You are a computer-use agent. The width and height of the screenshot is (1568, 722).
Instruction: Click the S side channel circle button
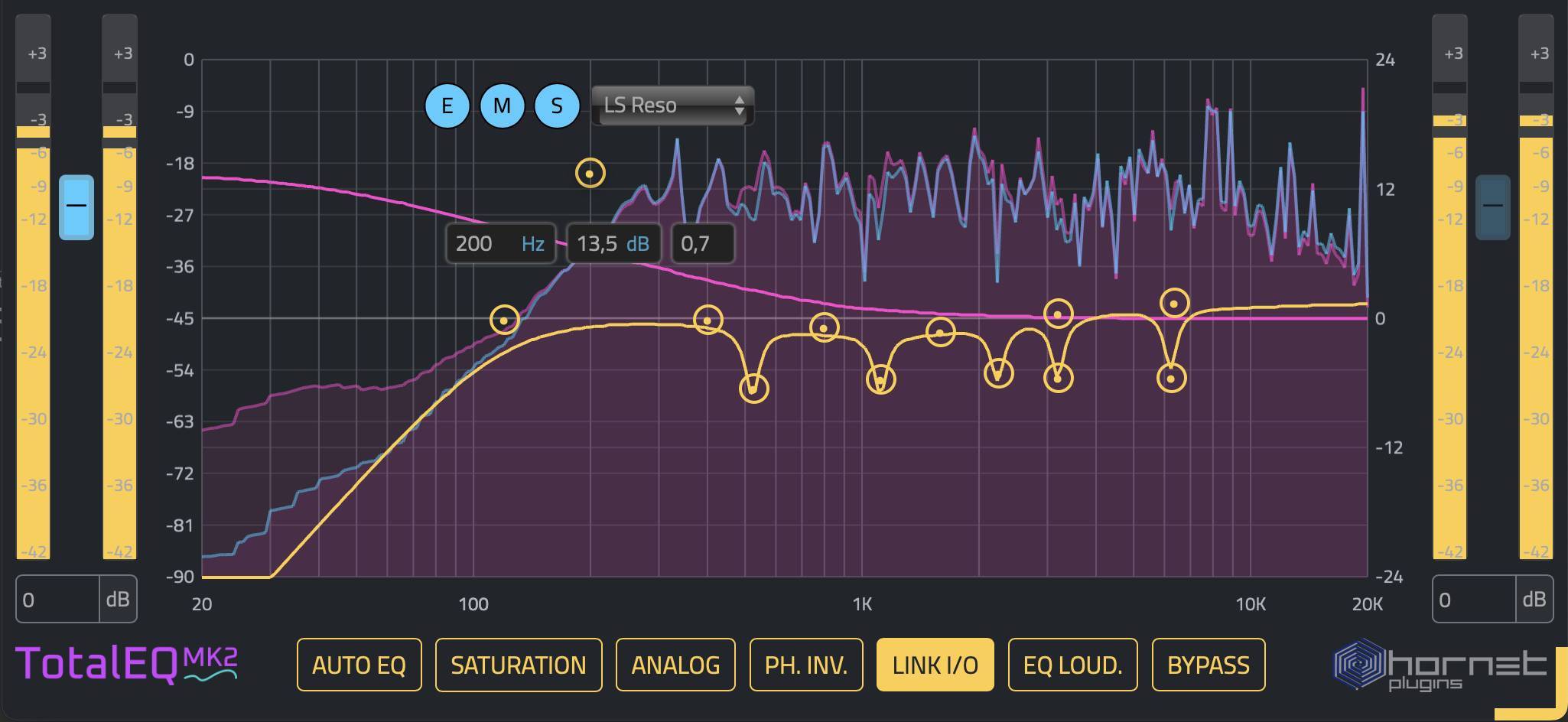(557, 106)
